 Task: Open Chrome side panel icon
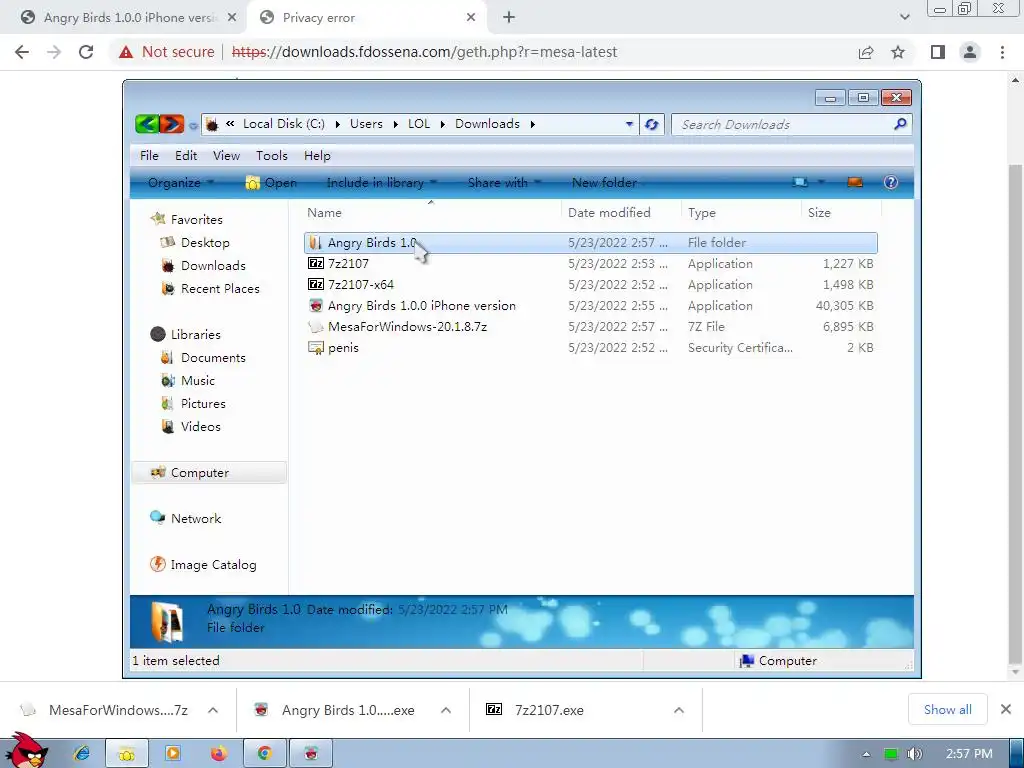coord(938,52)
